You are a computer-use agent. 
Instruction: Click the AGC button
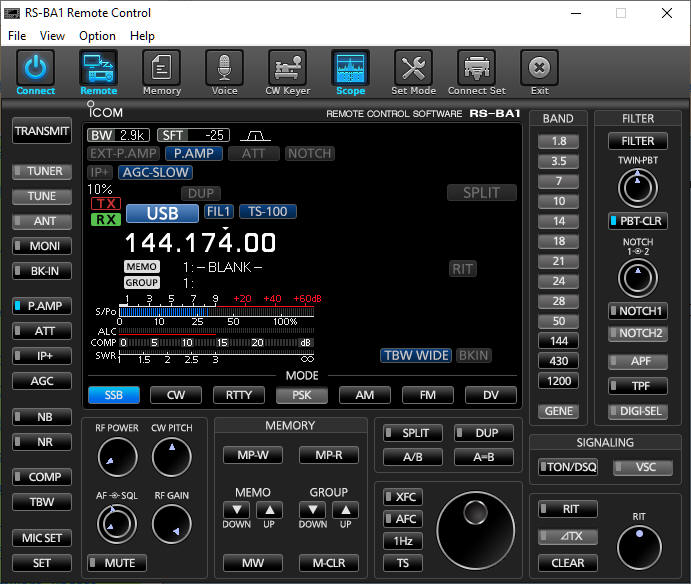pyautogui.click(x=42, y=381)
